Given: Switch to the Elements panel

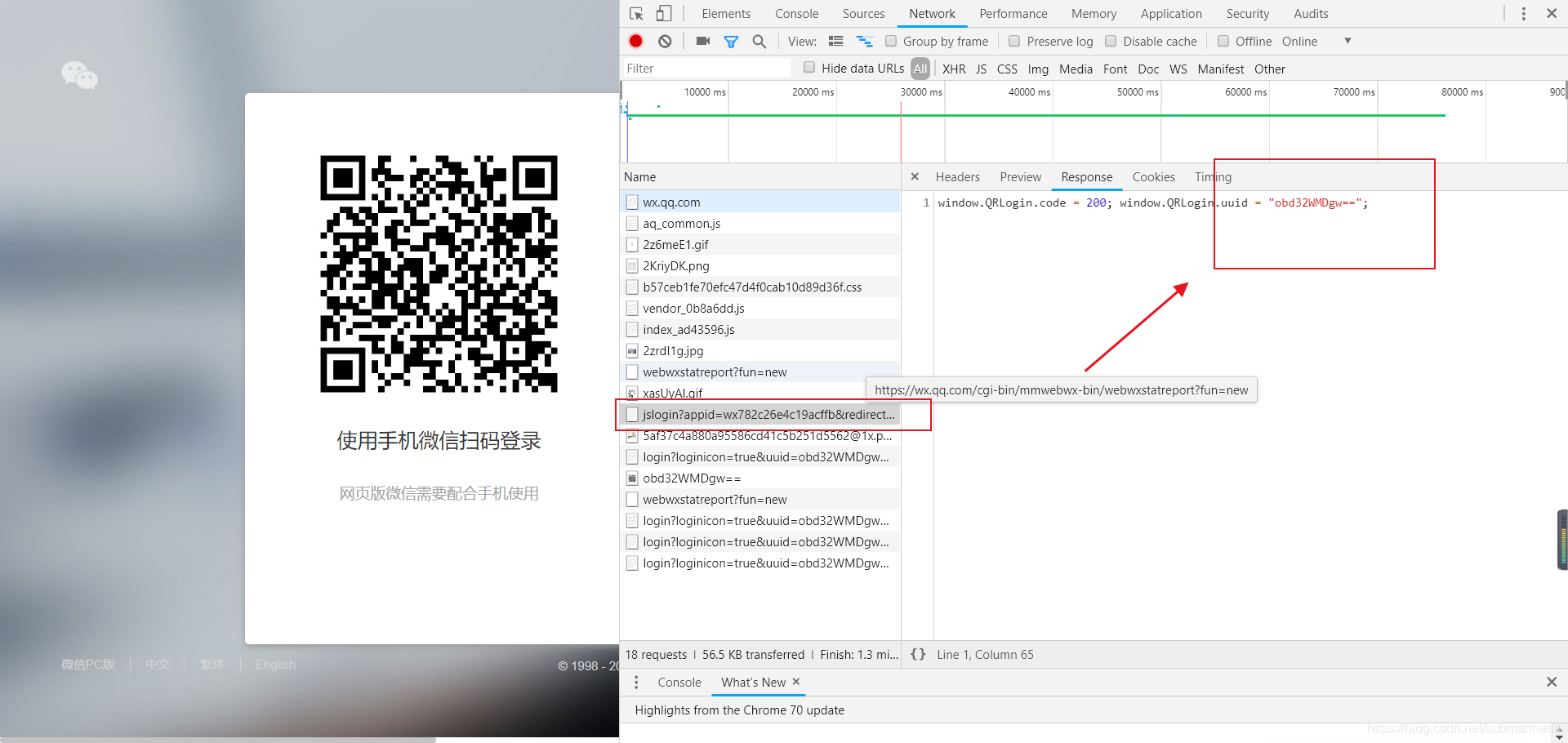Looking at the screenshot, I should tap(726, 14).
